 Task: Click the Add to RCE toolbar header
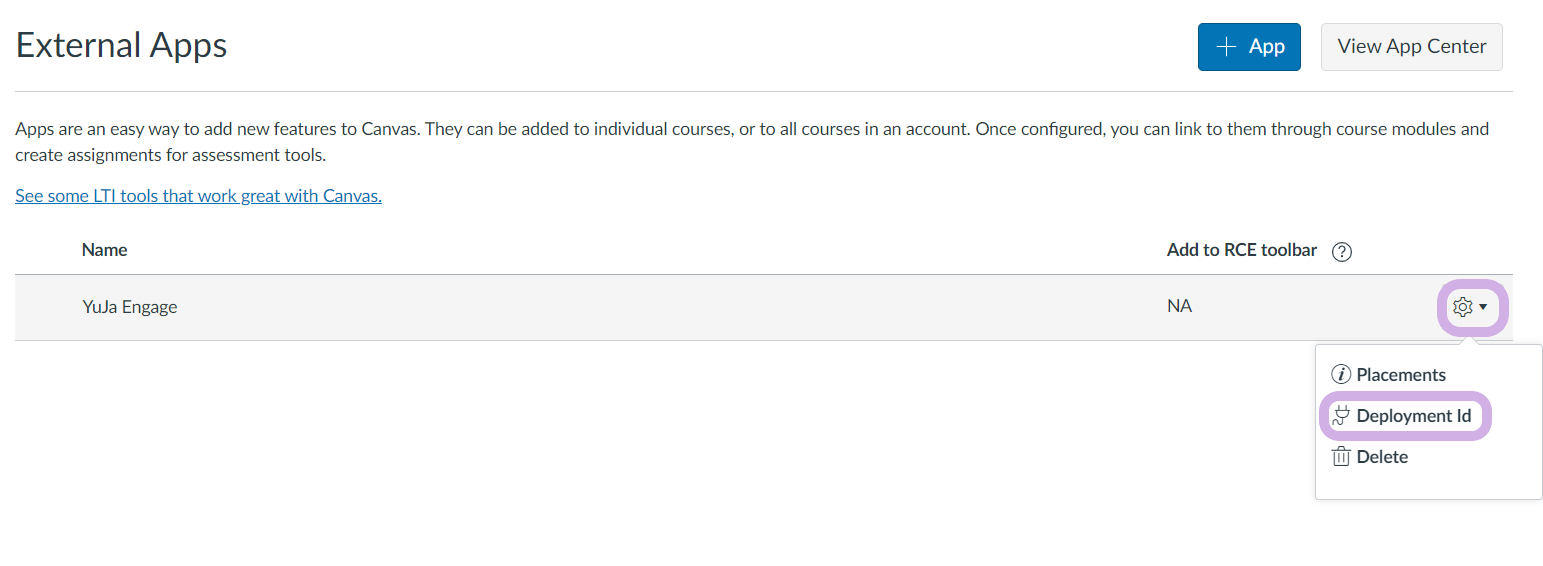coord(1241,250)
